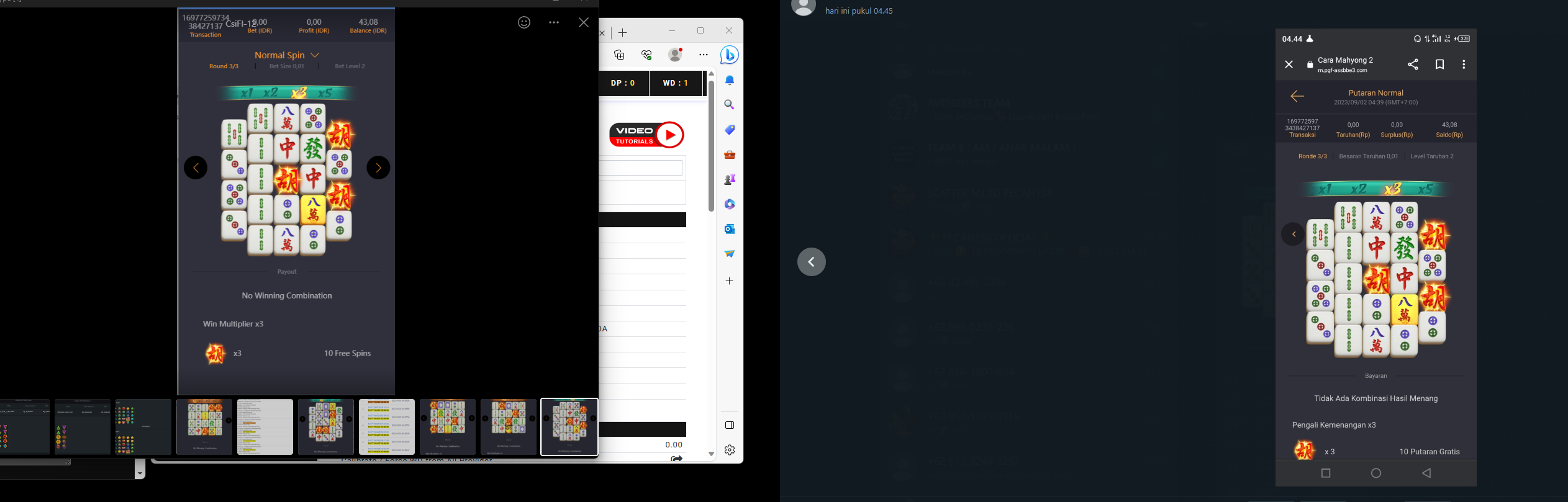Tap the Android back triangle button
1568x502 pixels.
pos(1426,473)
